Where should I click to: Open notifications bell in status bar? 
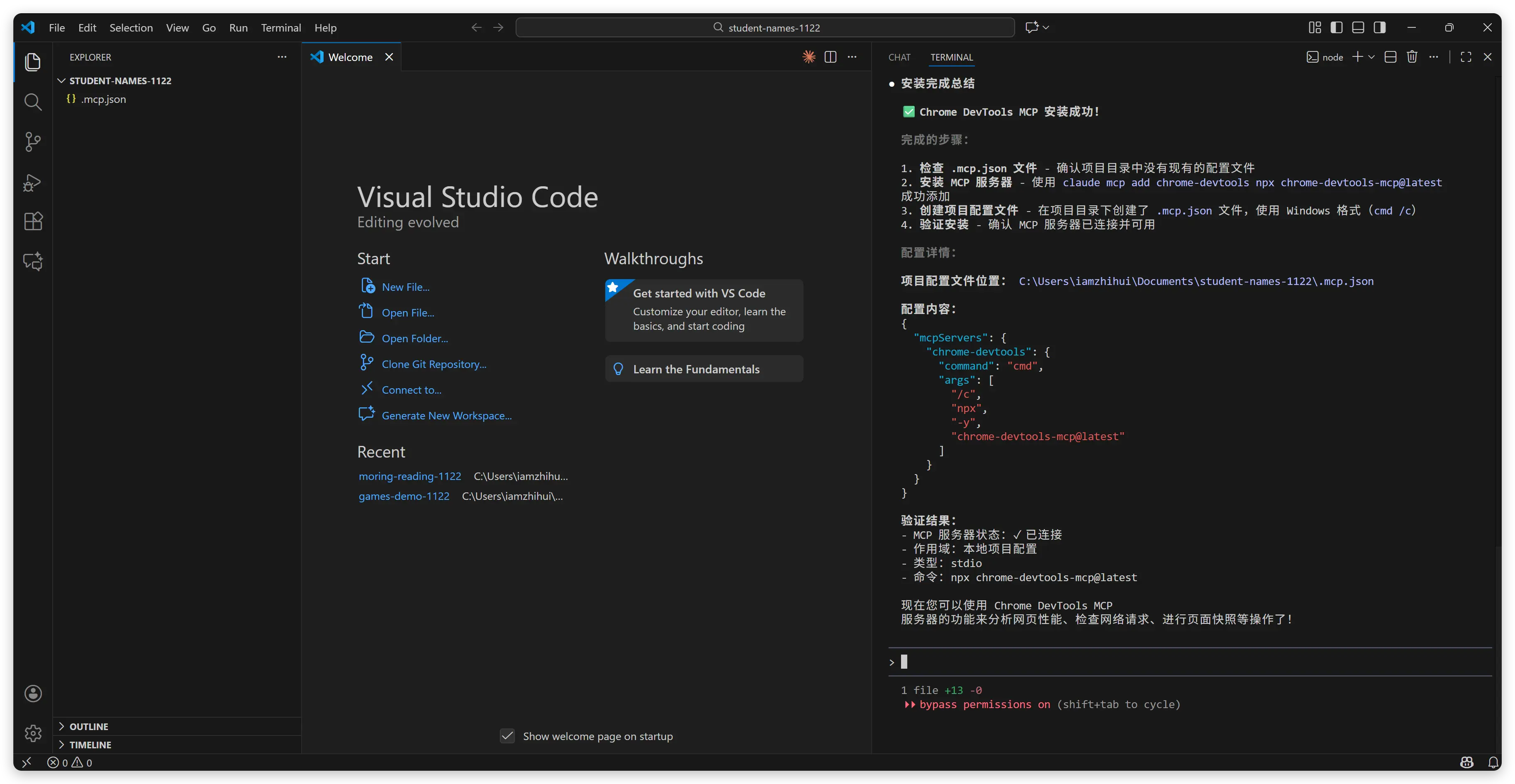point(1493,762)
